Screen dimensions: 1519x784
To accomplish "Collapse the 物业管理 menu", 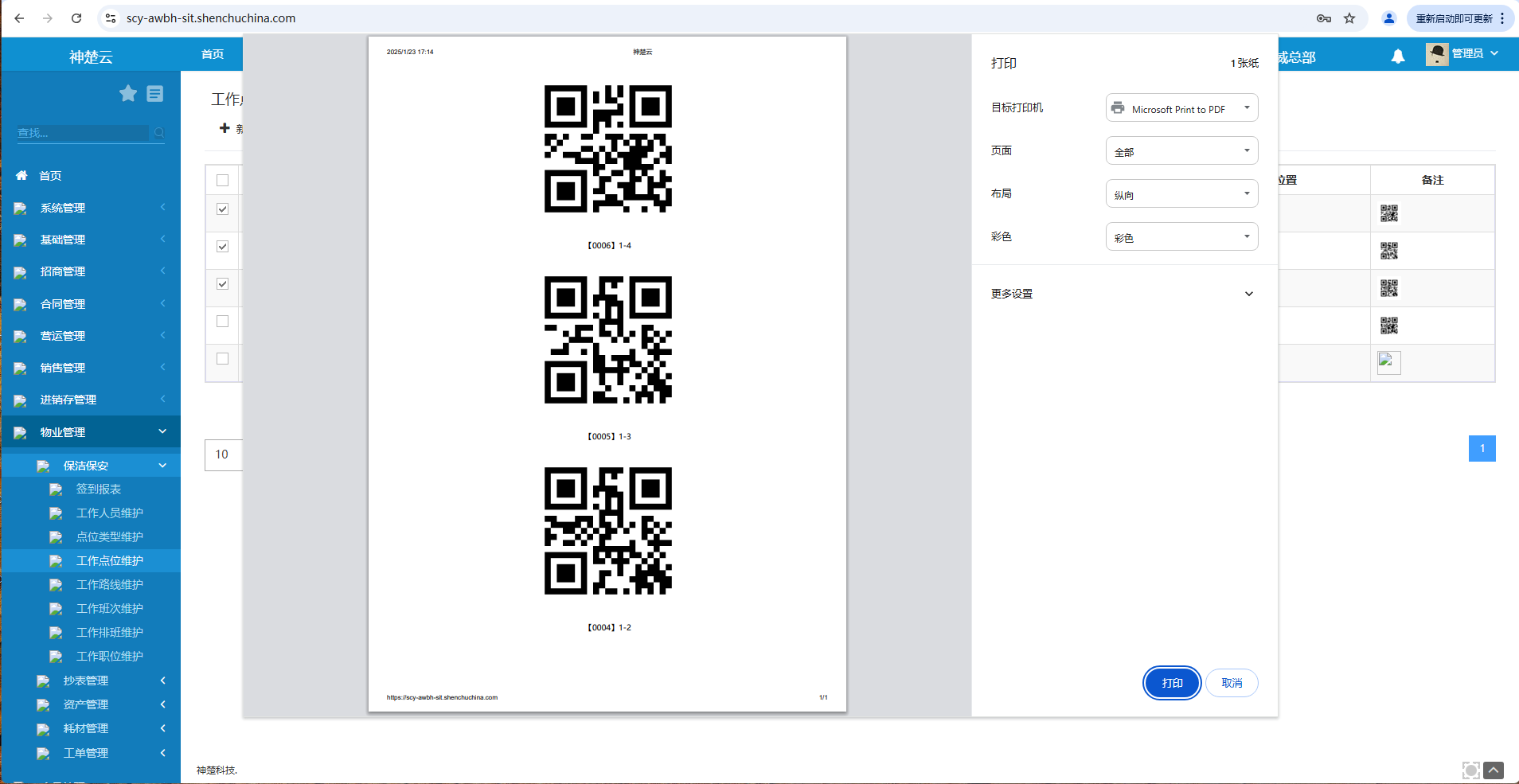I will tap(91, 432).
